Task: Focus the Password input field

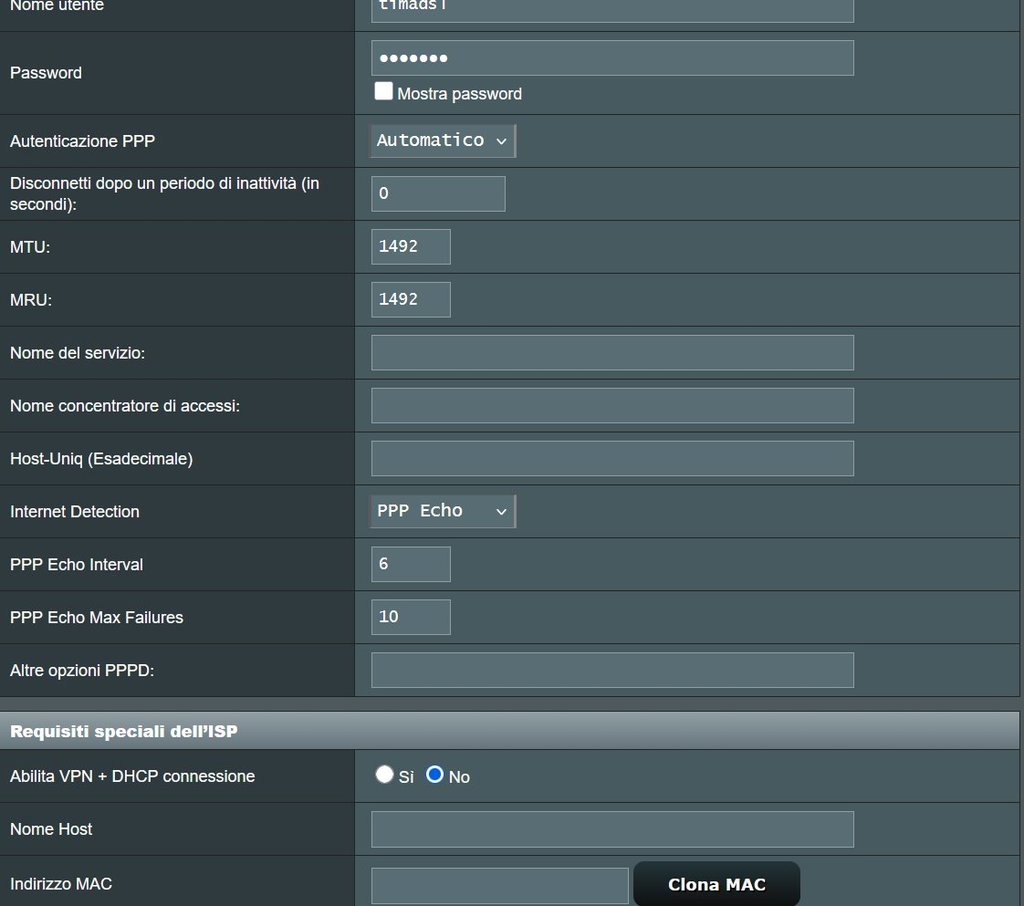Action: click(x=612, y=58)
